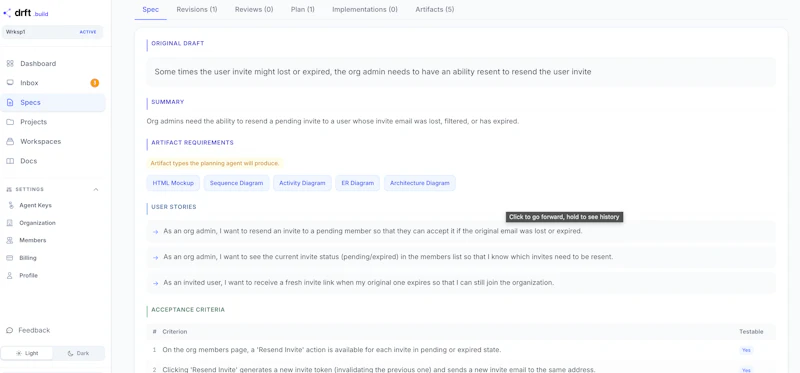The width and height of the screenshot is (800, 373).
Task: Switch to Light theme
Action: point(27,353)
